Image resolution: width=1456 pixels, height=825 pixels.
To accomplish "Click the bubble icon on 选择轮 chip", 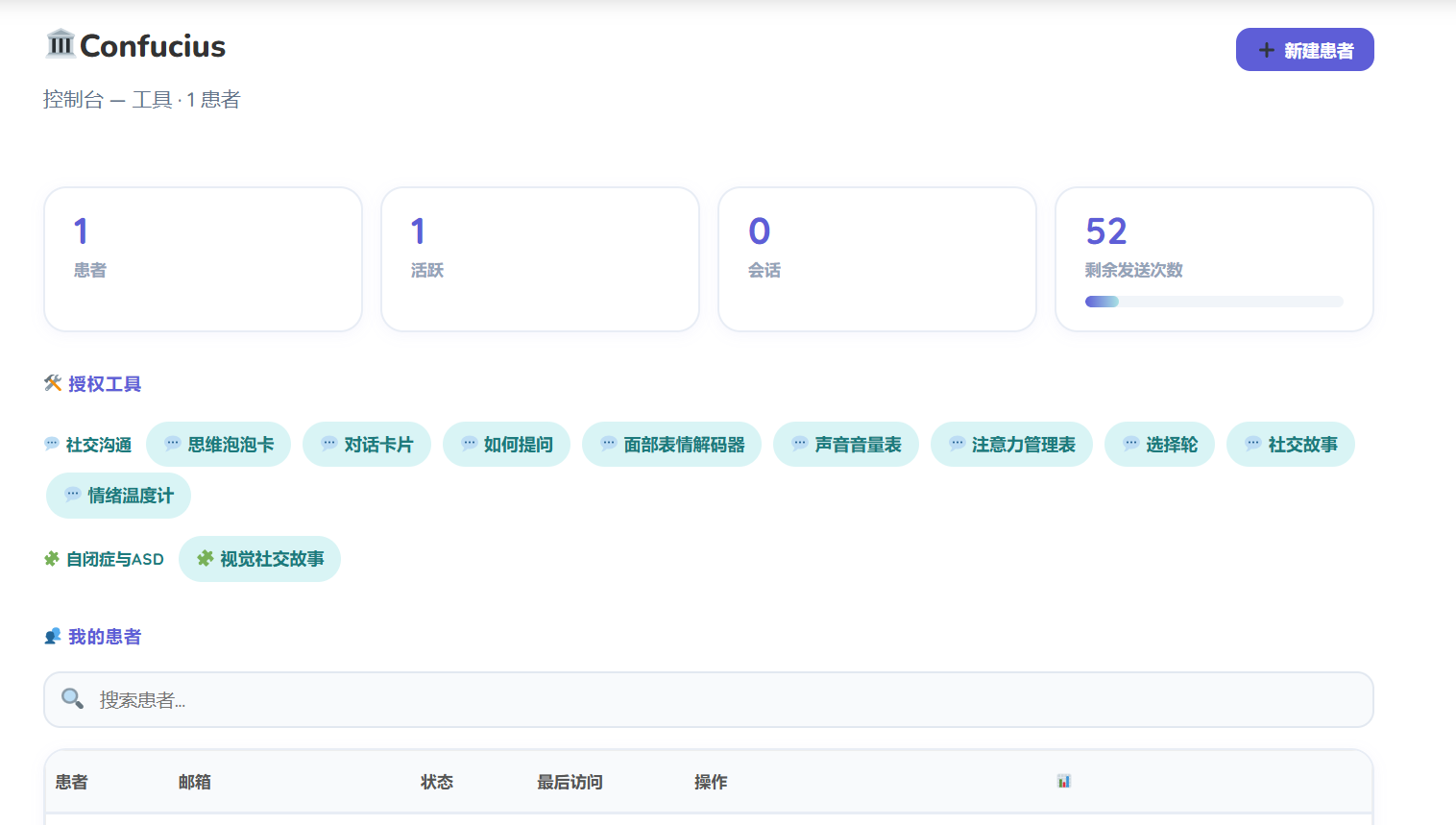I will (x=1131, y=444).
